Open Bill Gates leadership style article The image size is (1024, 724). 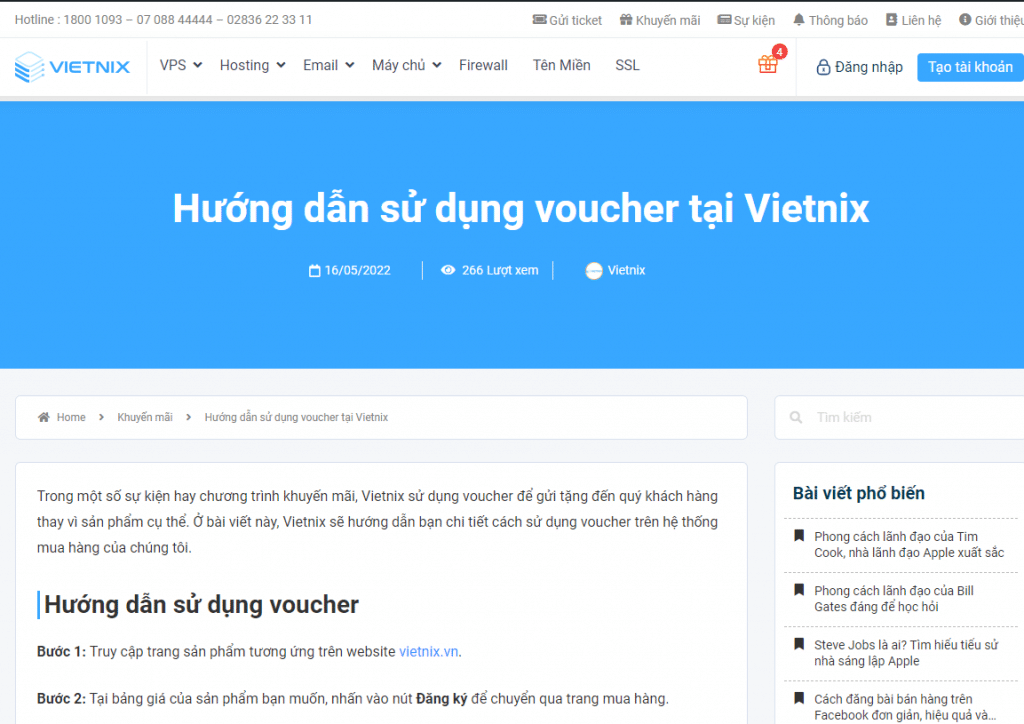click(x=894, y=599)
